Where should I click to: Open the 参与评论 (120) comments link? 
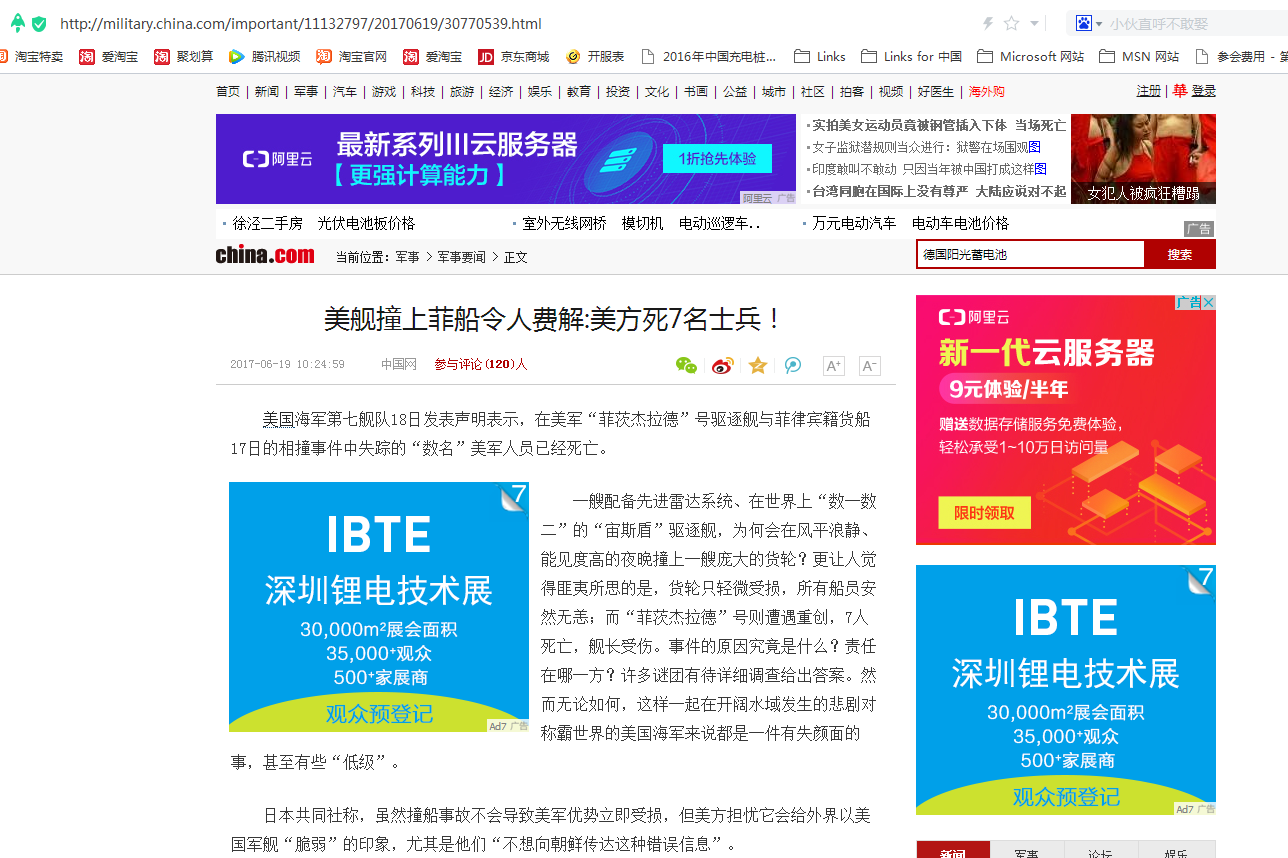pos(480,364)
